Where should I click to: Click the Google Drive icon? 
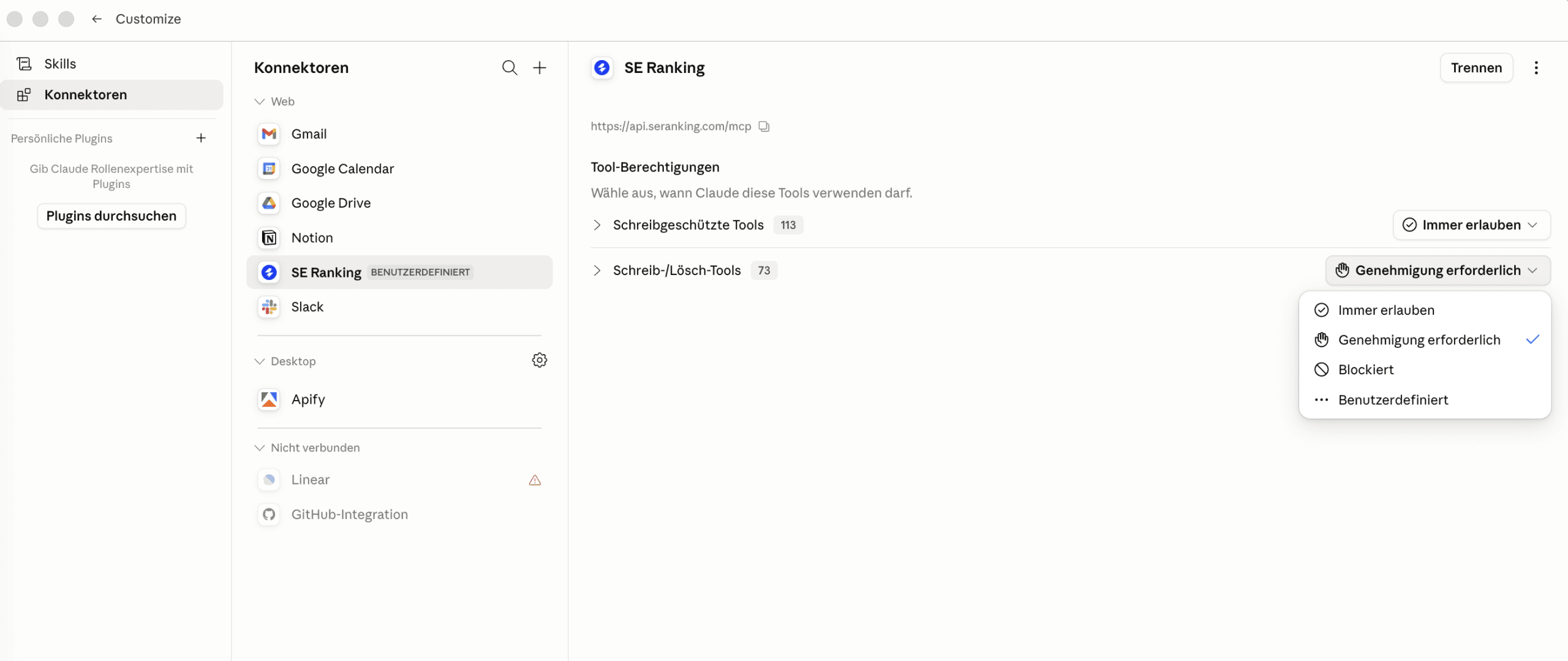point(269,203)
